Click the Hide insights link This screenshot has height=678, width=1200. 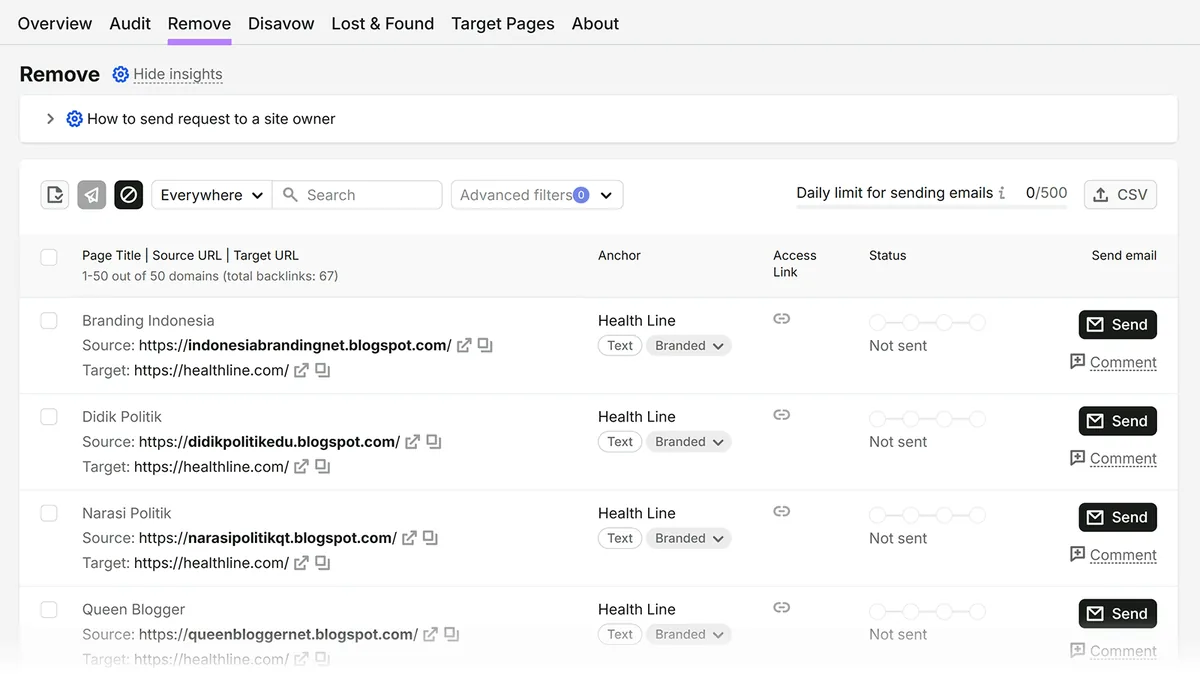click(x=178, y=74)
